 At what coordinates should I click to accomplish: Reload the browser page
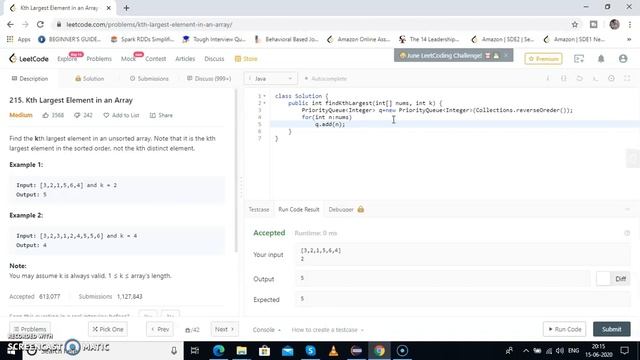tap(40, 24)
